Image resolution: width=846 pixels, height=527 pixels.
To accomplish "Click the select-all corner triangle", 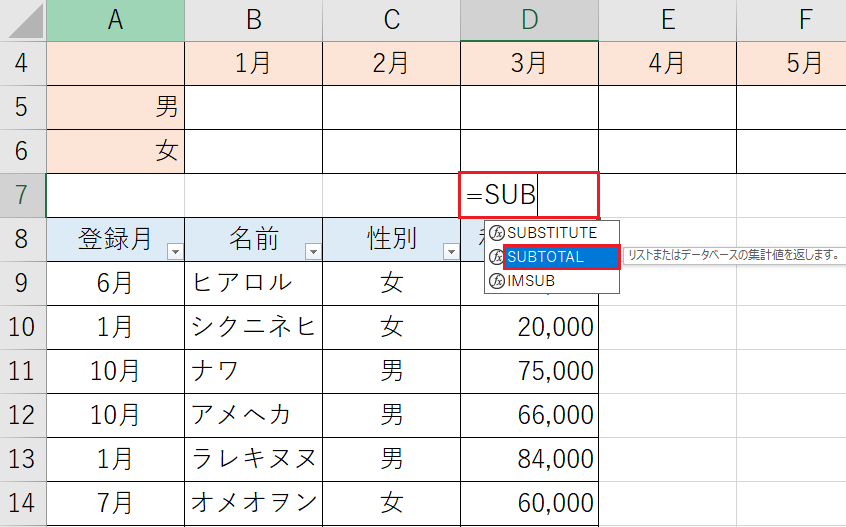I will [26, 21].
